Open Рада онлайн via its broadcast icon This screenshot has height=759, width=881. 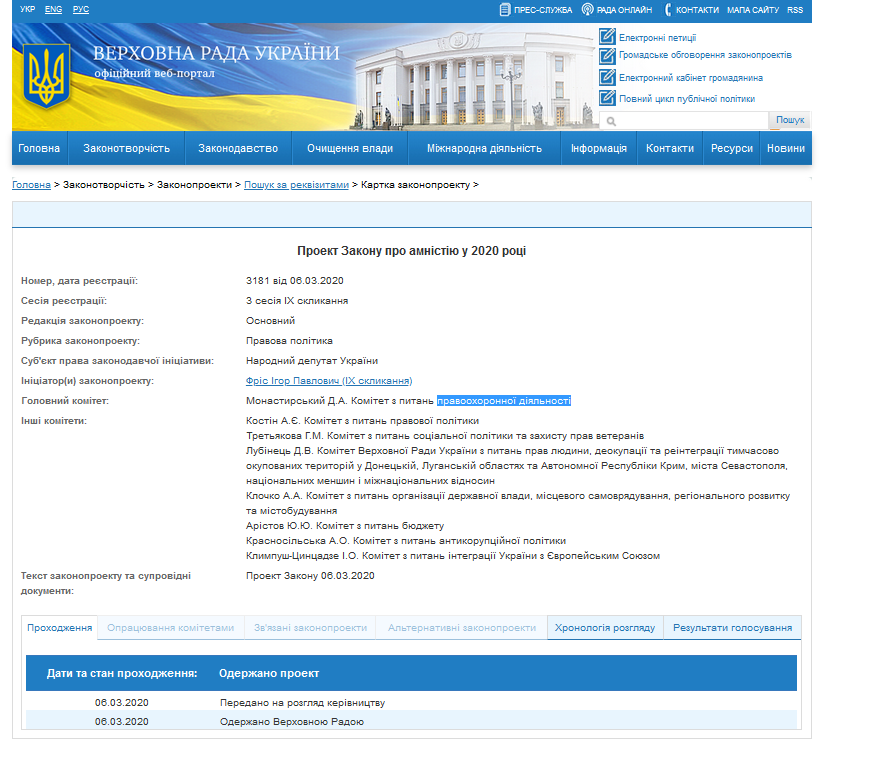tap(587, 10)
